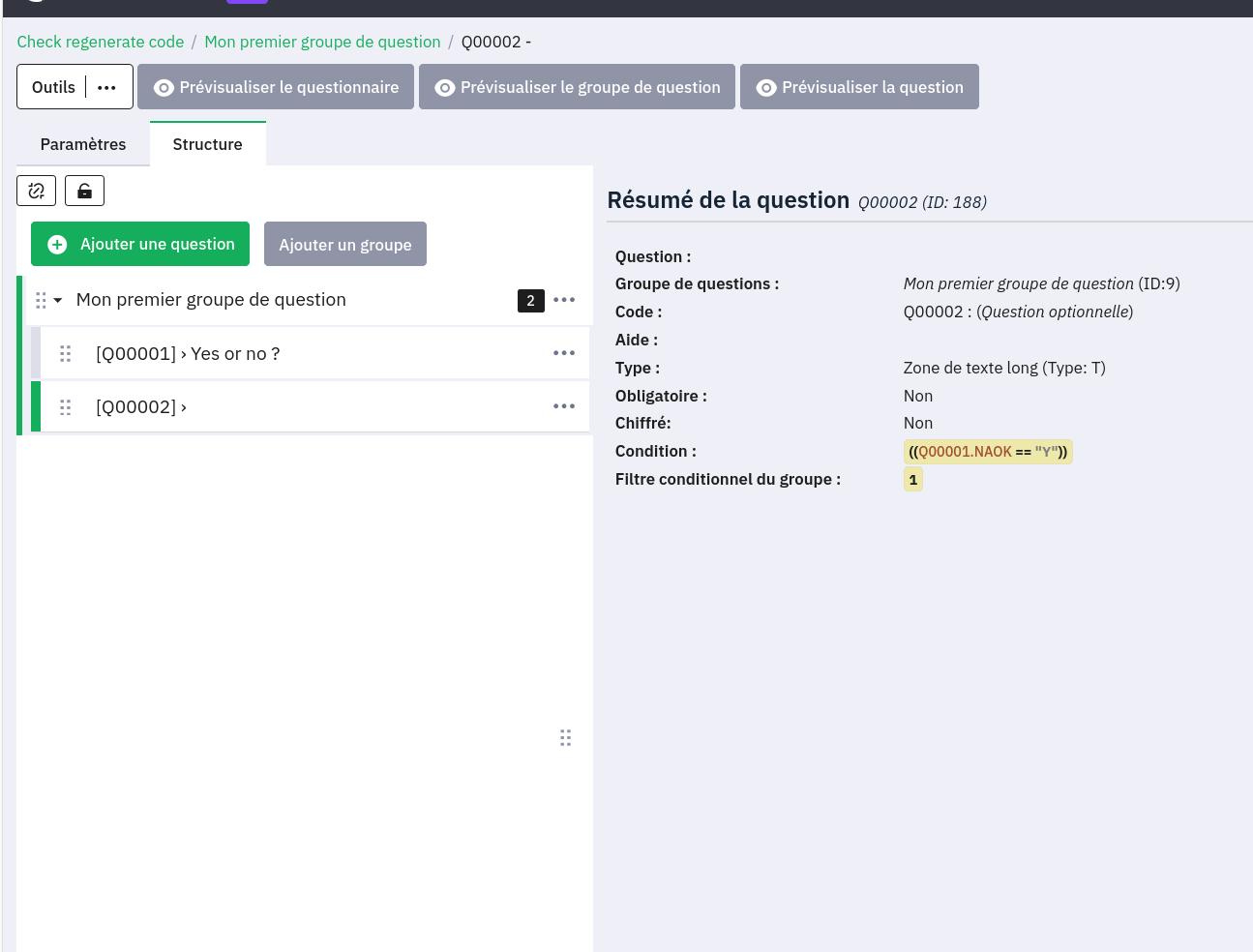
Task: Select question Q00001 Yes or no
Action: (188, 354)
